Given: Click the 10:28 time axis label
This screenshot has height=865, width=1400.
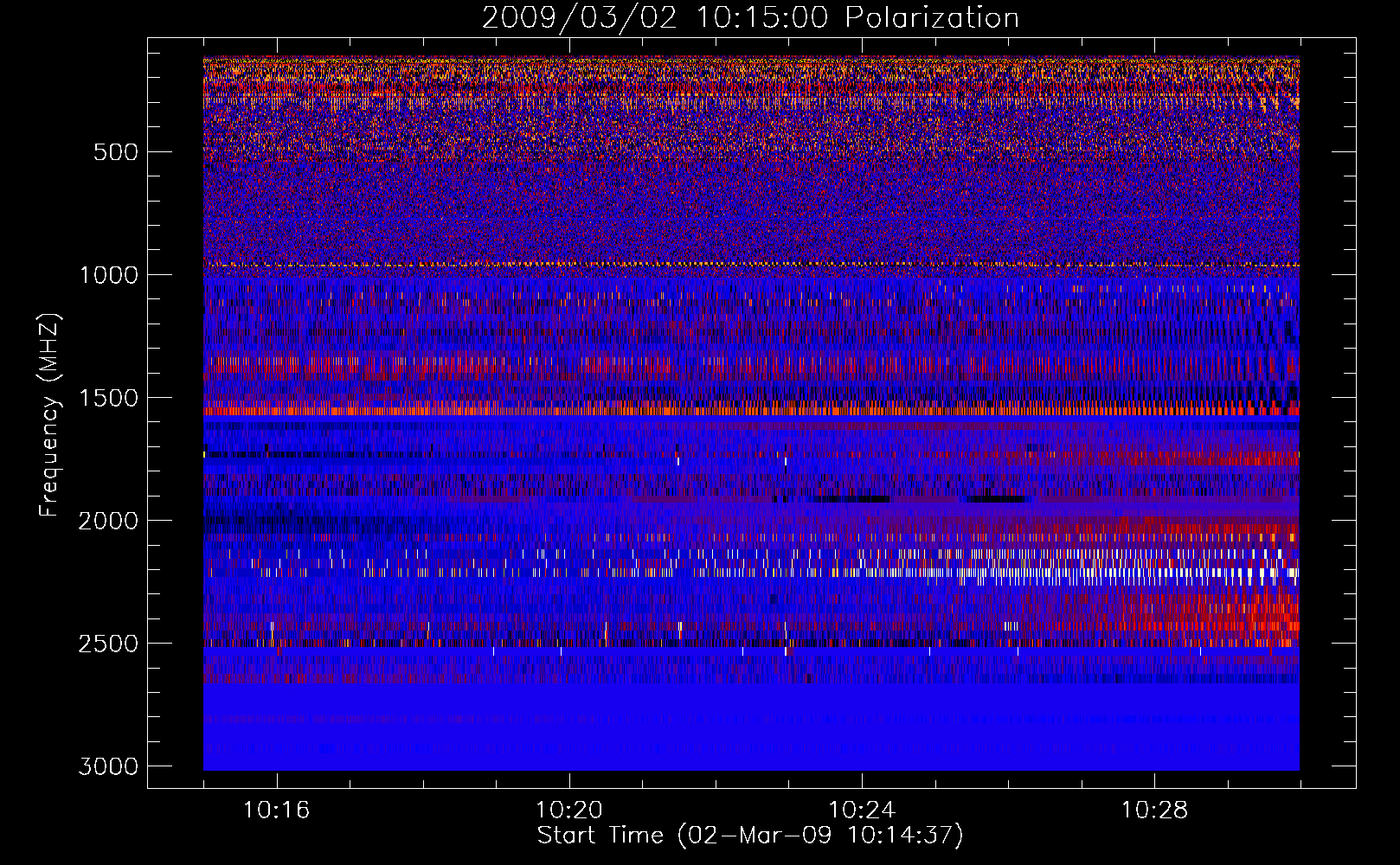Looking at the screenshot, I should tap(1154, 811).
